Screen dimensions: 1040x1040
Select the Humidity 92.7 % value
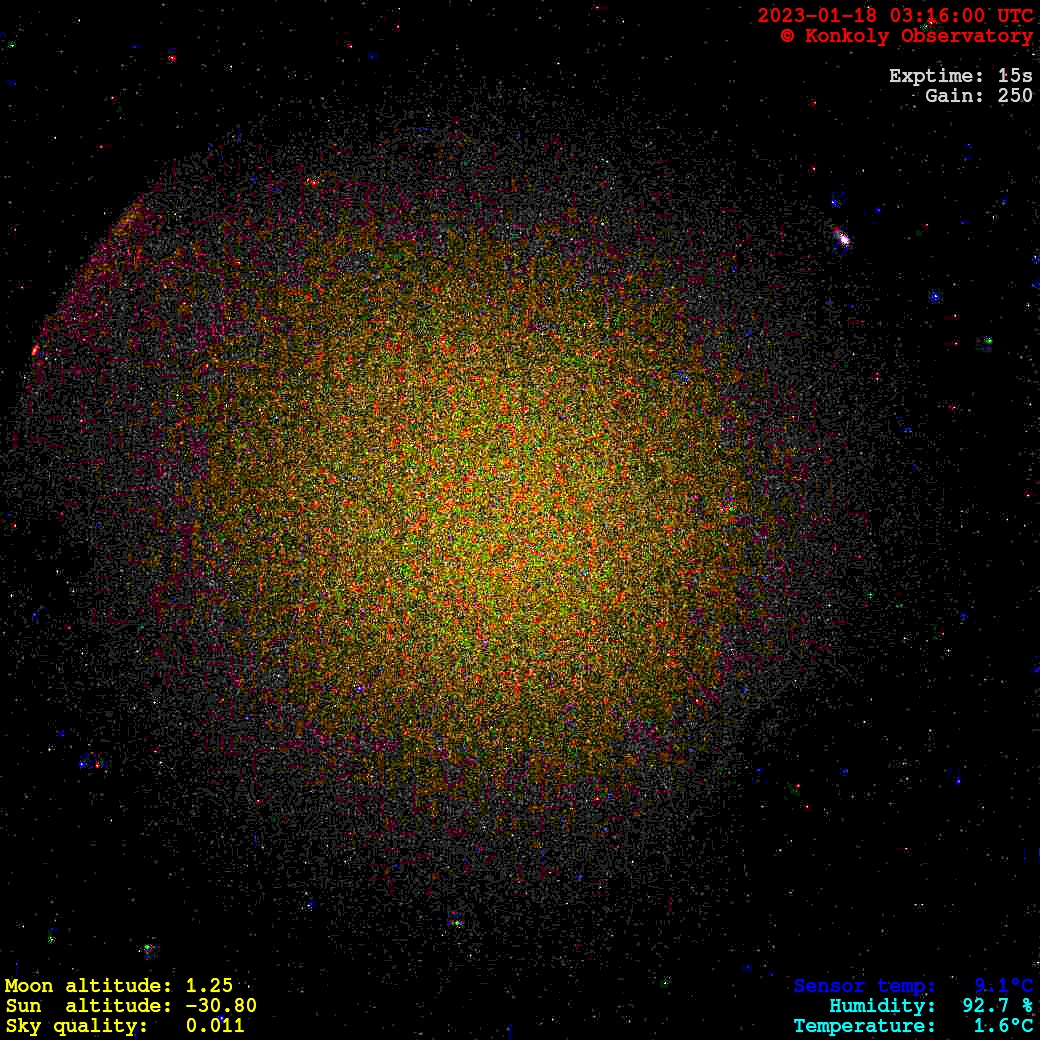(x=930, y=1006)
